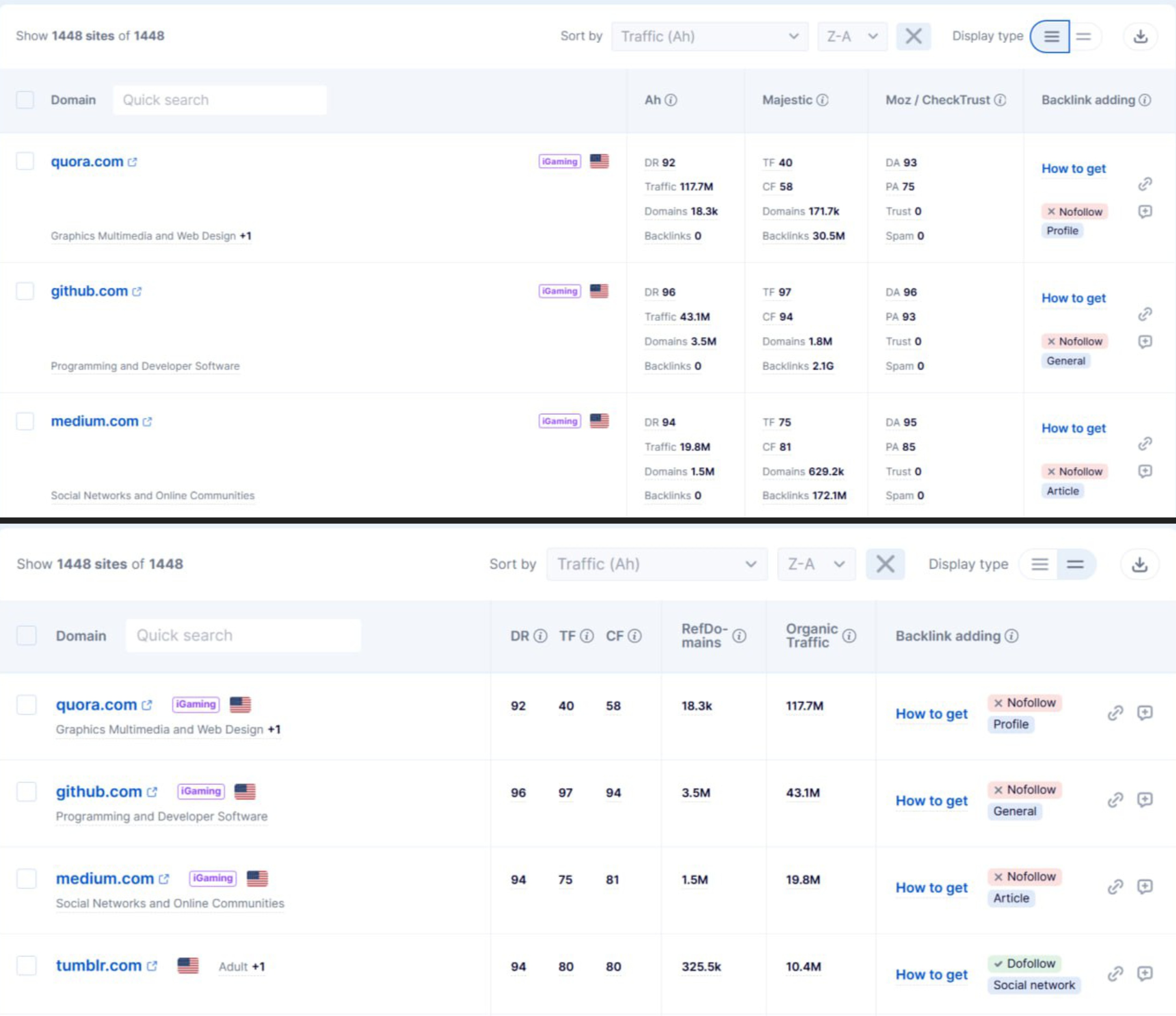The image size is (1176, 1016).
Task: Select the checkbox for github.com
Action: coord(25,291)
